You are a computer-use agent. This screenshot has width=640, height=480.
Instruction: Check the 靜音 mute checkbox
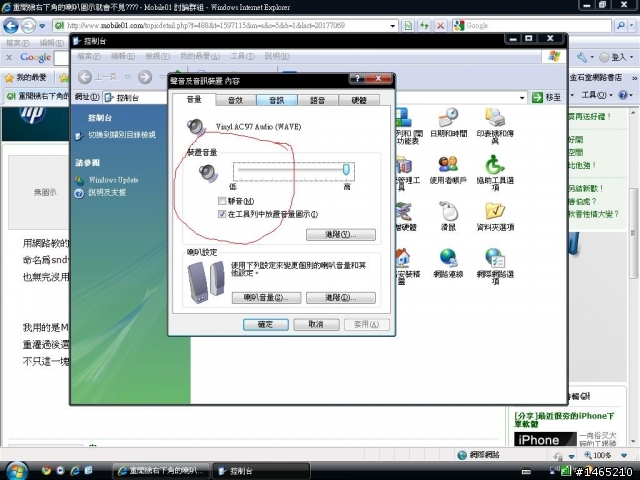pyautogui.click(x=222, y=201)
